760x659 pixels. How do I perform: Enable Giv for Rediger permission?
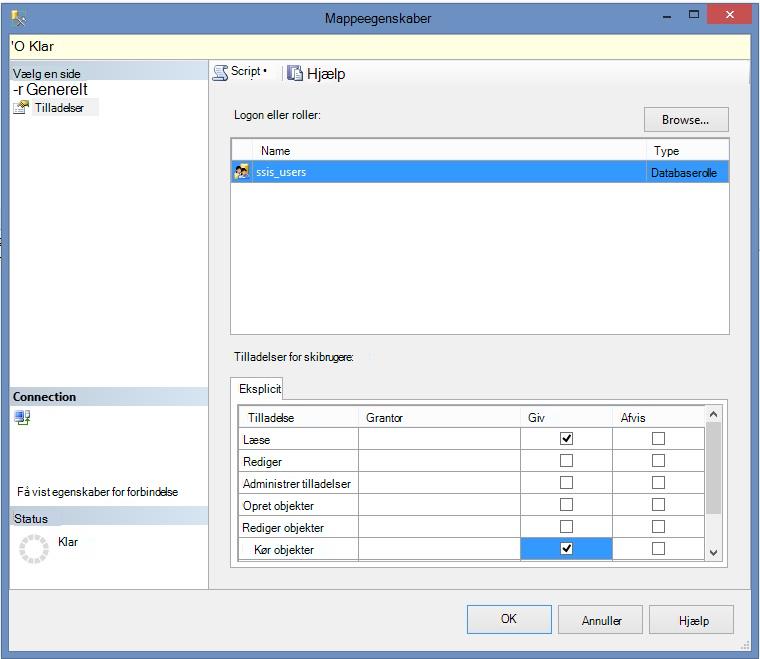[x=566, y=460]
